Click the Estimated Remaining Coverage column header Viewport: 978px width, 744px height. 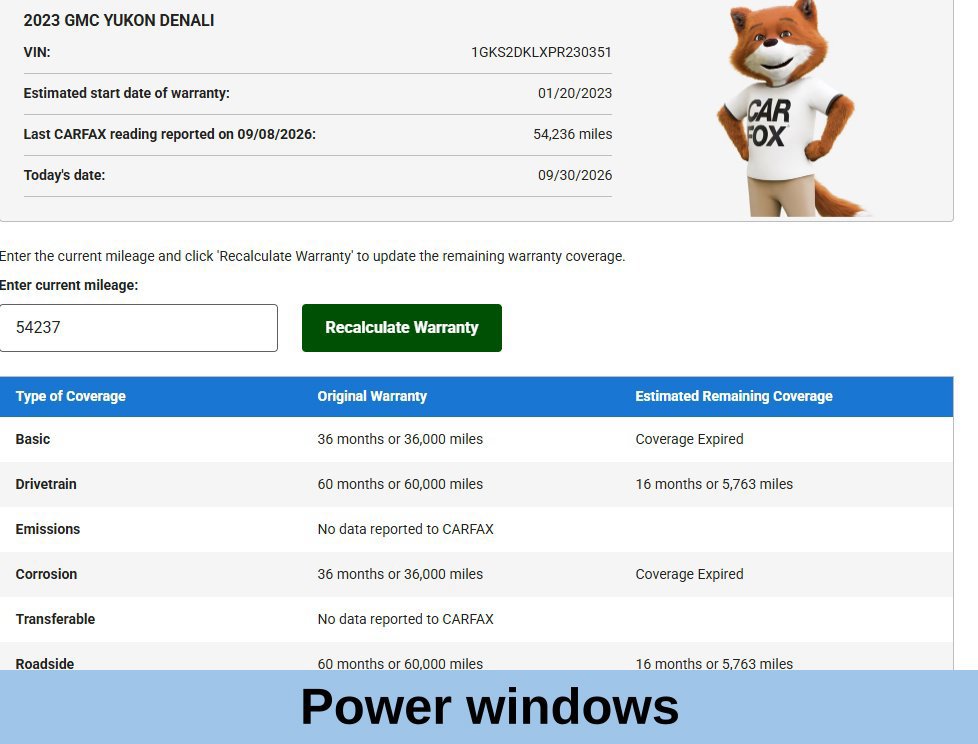point(734,397)
